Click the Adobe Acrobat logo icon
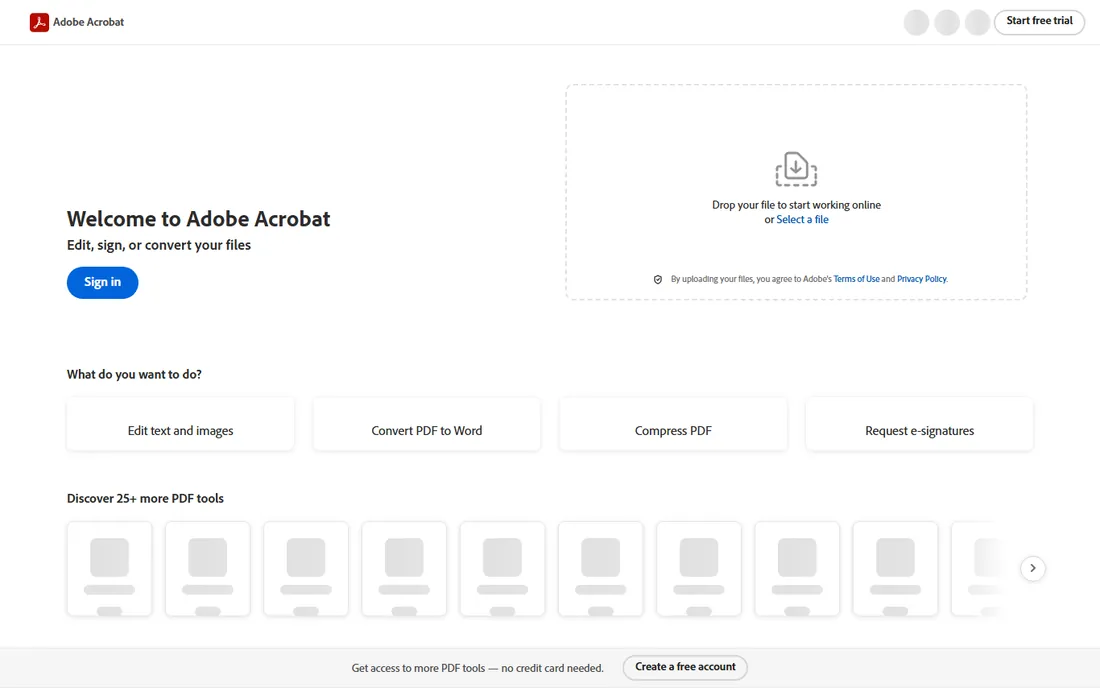This screenshot has width=1100, height=688. [39, 22]
